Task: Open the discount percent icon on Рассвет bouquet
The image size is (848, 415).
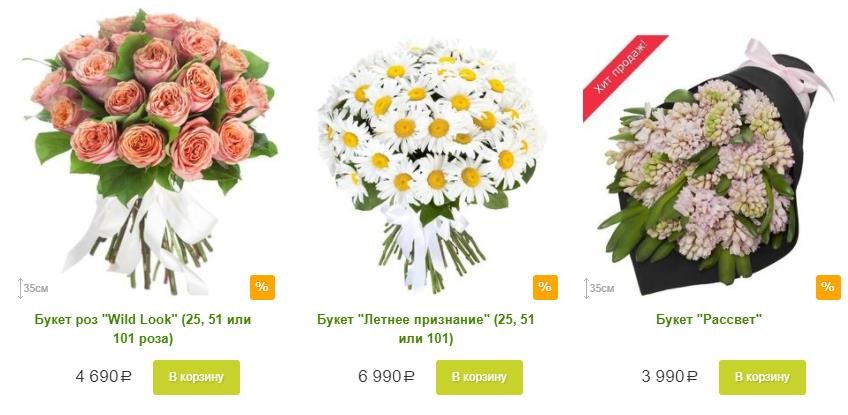Action: click(x=828, y=287)
